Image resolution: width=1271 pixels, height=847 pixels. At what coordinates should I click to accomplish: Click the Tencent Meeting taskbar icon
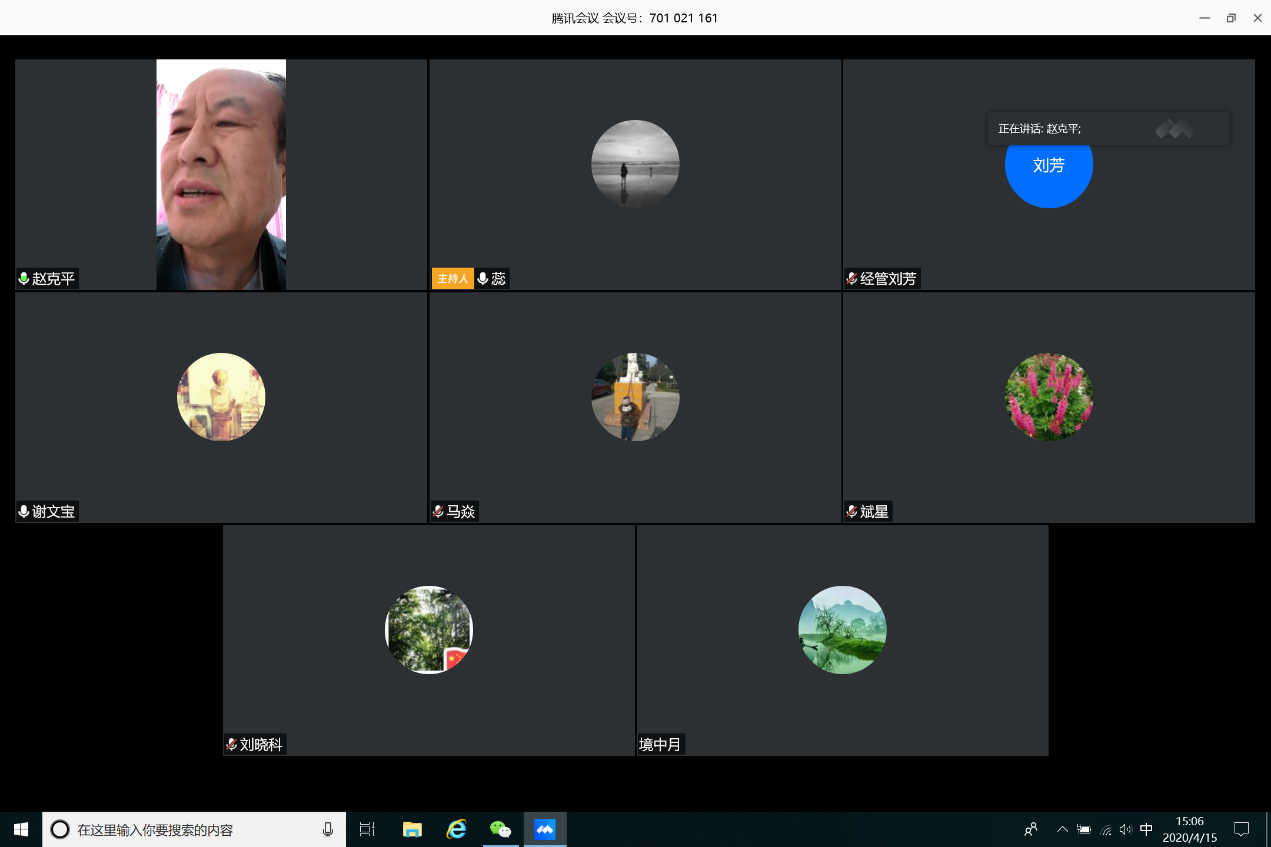coord(544,829)
